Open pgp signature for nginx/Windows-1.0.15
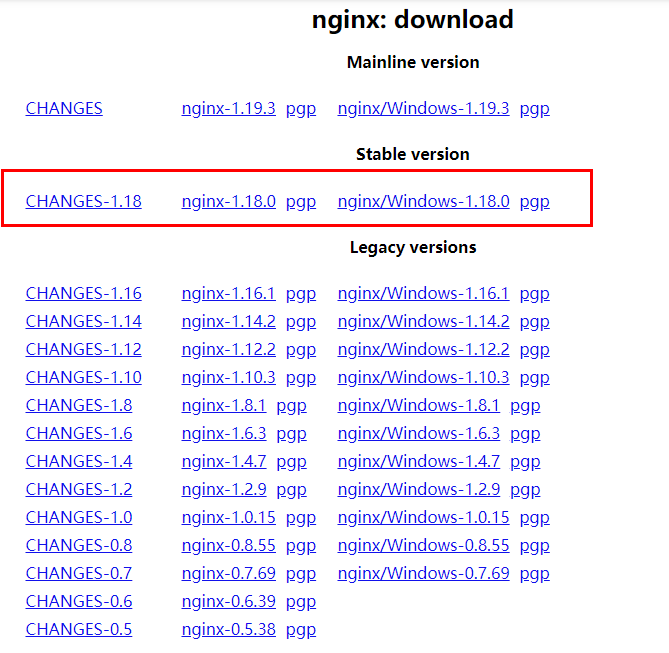 coord(535,519)
